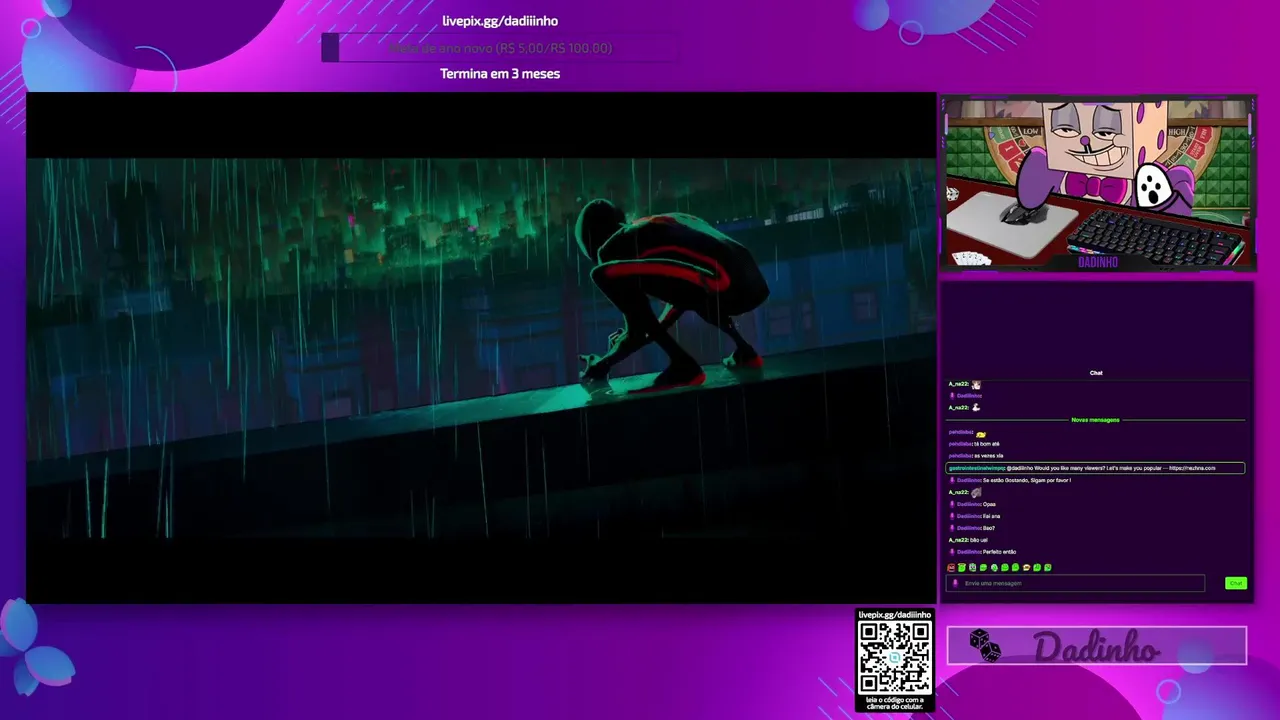Click the message 'as vezes xia'
The image size is (1280, 720).
click(989, 456)
